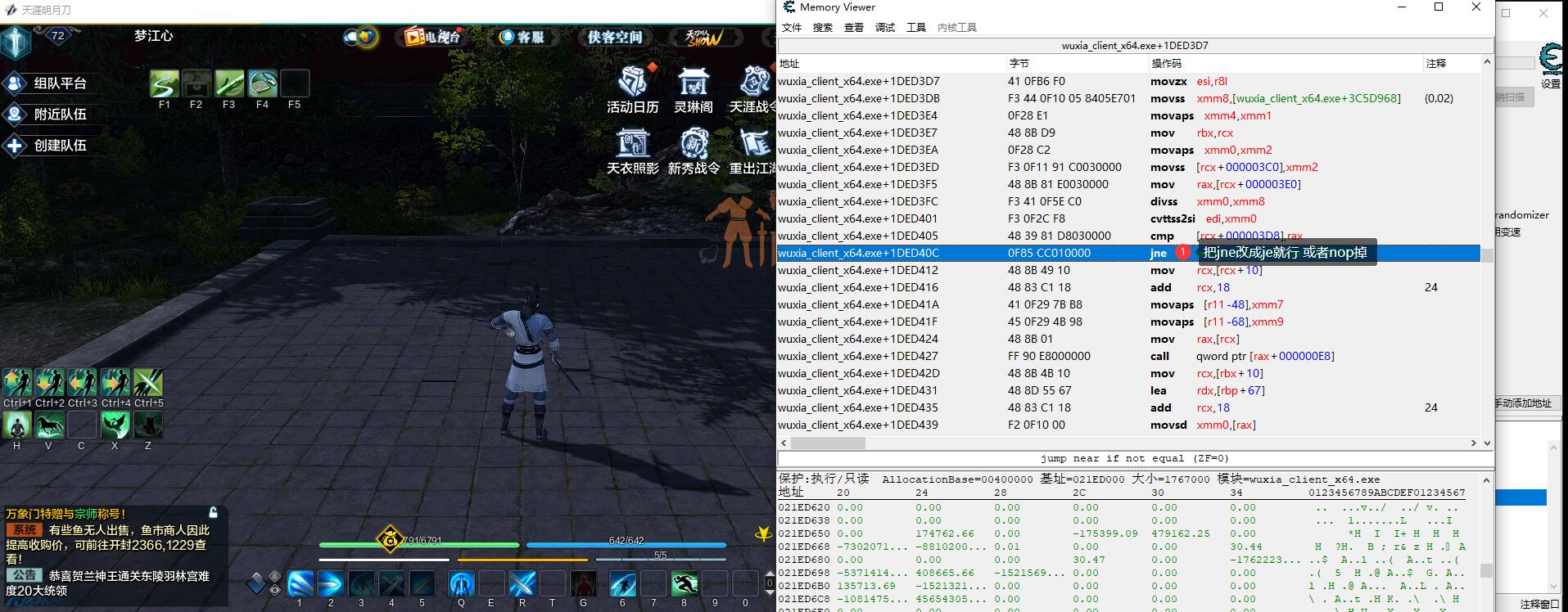Cast the skill in hotbar slot Q
Image resolution: width=1568 pixels, height=612 pixels.
(x=462, y=583)
